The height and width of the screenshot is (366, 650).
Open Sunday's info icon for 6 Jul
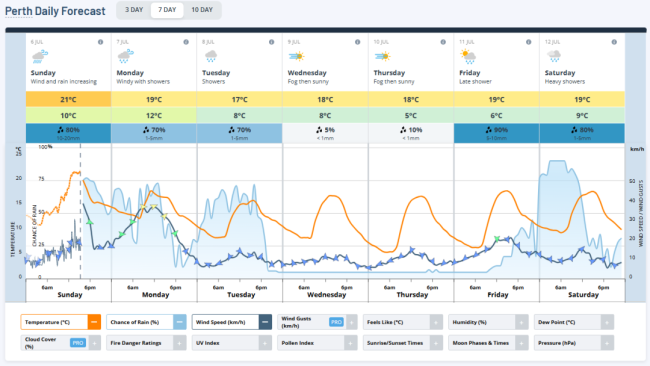pos(100,42)
